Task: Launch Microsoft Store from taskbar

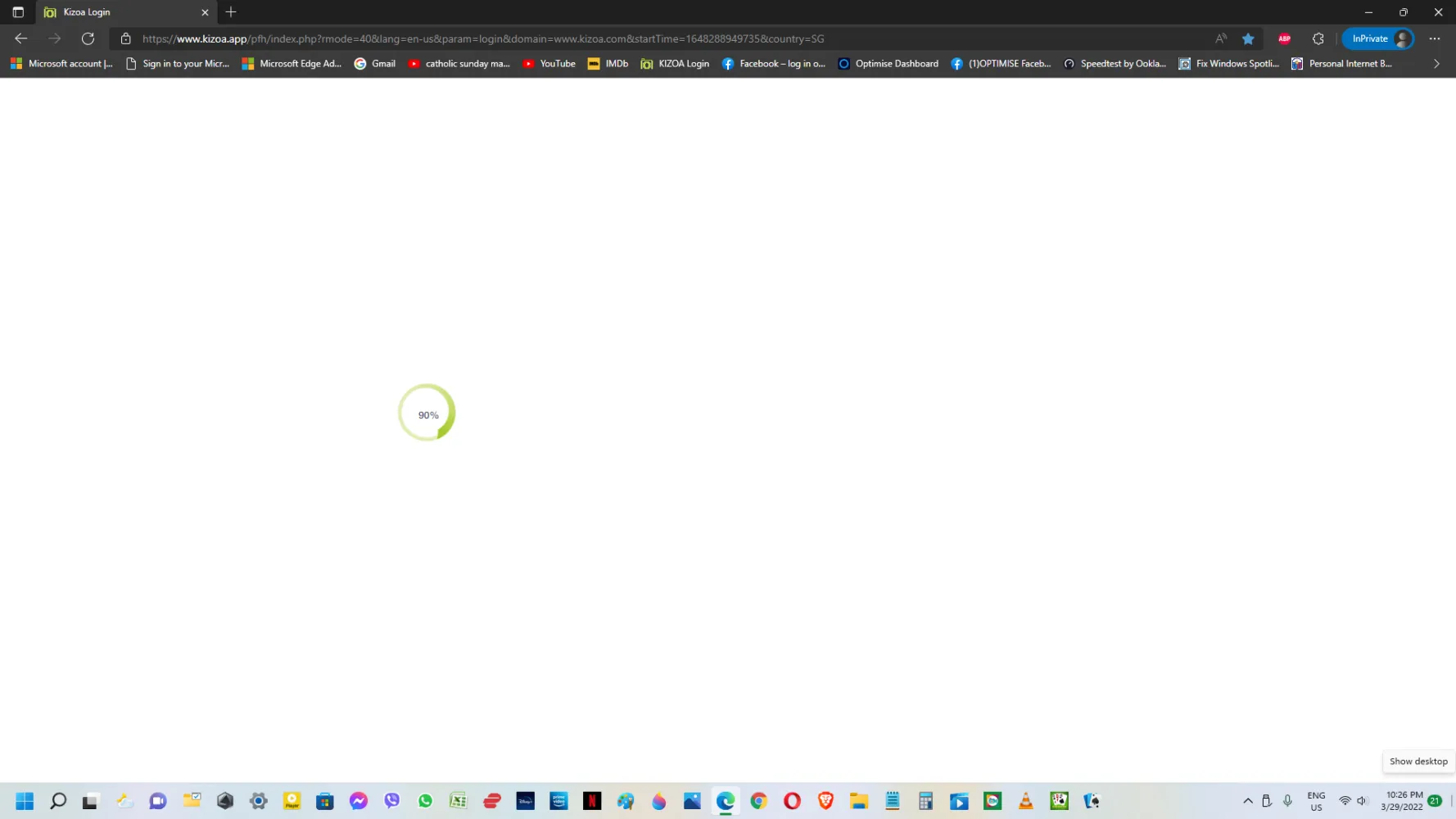Action: coord(325,801)
